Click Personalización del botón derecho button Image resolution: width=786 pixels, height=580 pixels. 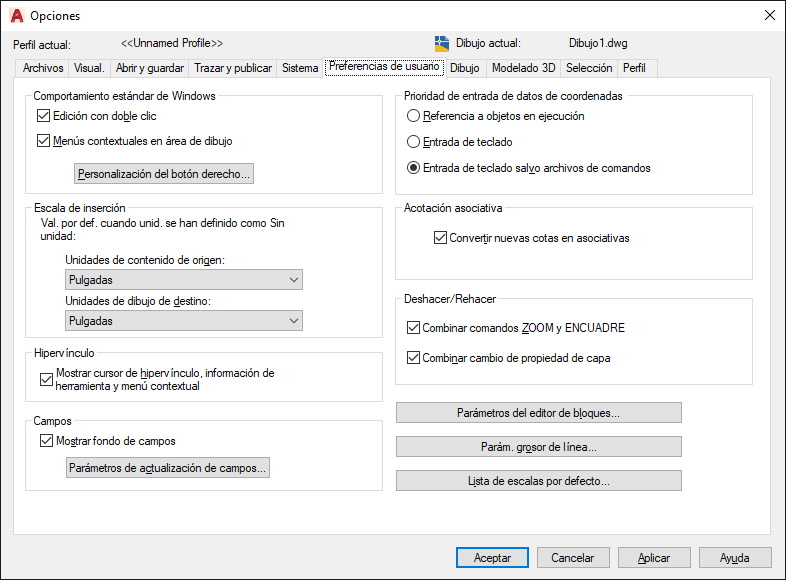tap(165, 174)
